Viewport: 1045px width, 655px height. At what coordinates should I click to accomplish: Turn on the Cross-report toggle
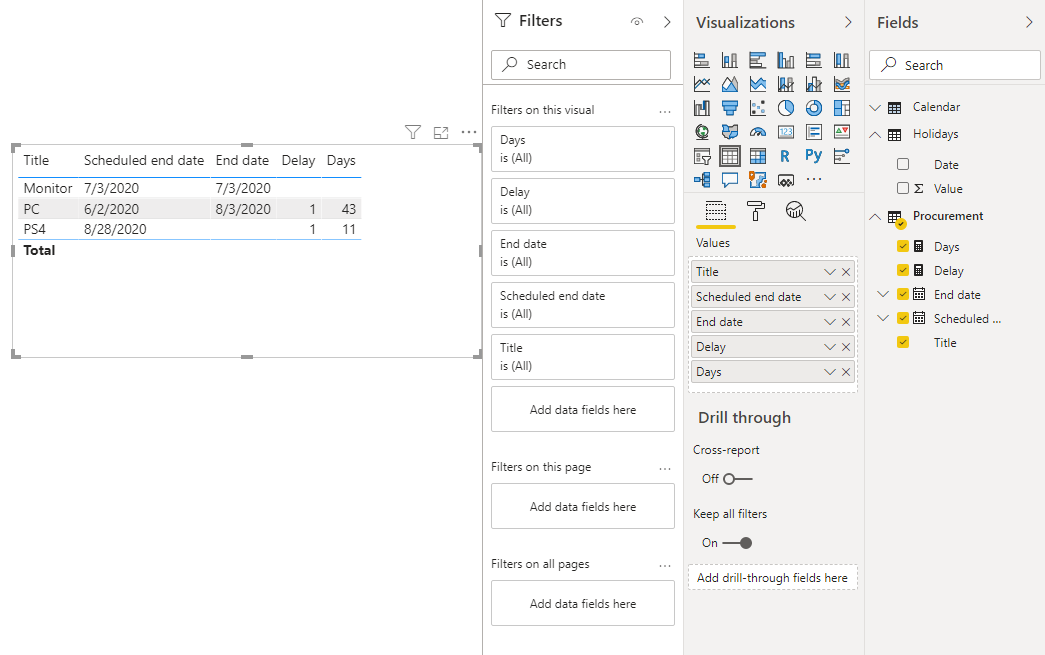point(737,479)
